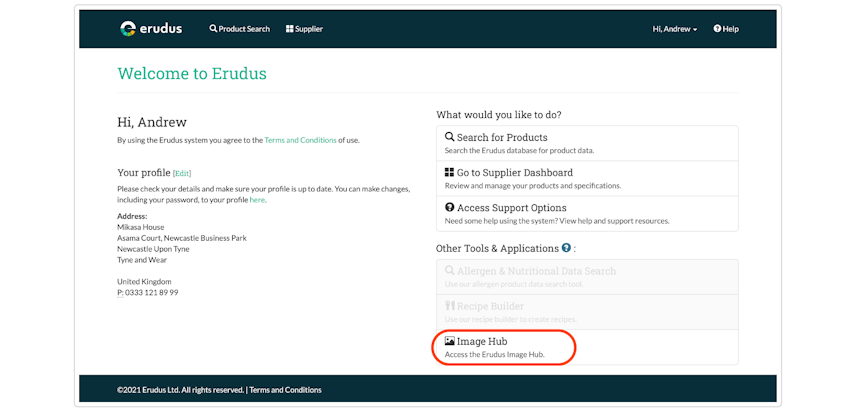Screen dimensions: 858x412
Task: Click the Mikasa House address line
Action: (x=141, y=227)
